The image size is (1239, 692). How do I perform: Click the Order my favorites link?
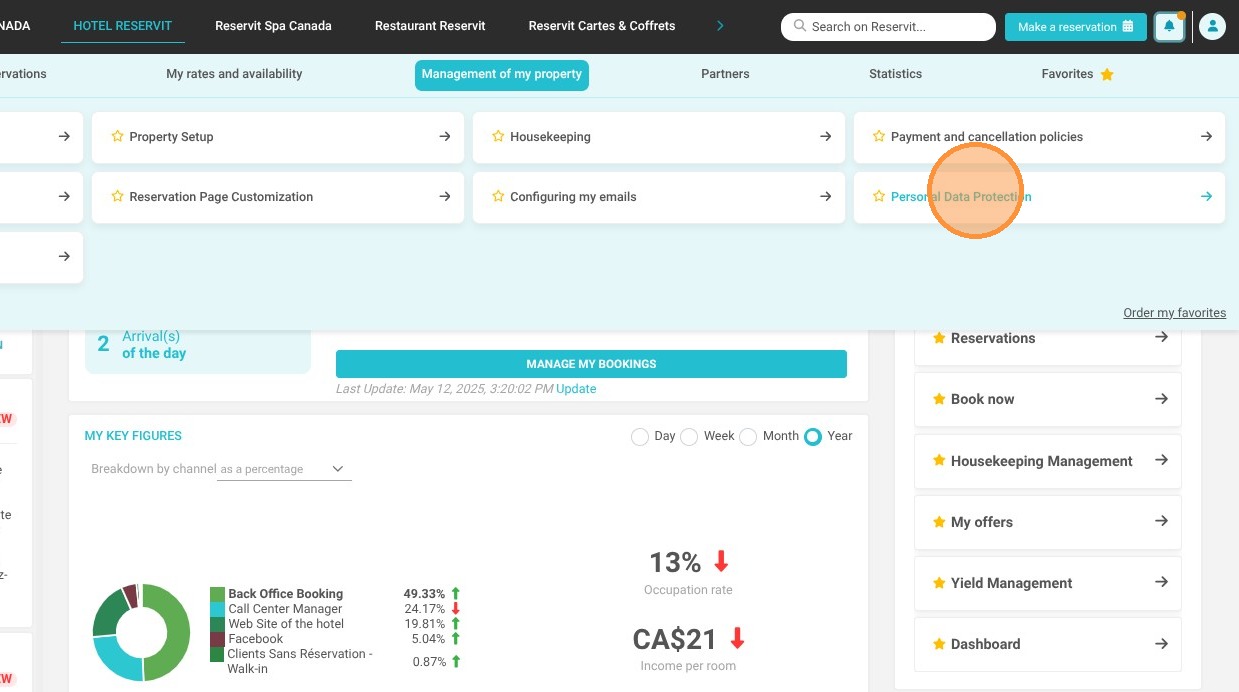1174,313
